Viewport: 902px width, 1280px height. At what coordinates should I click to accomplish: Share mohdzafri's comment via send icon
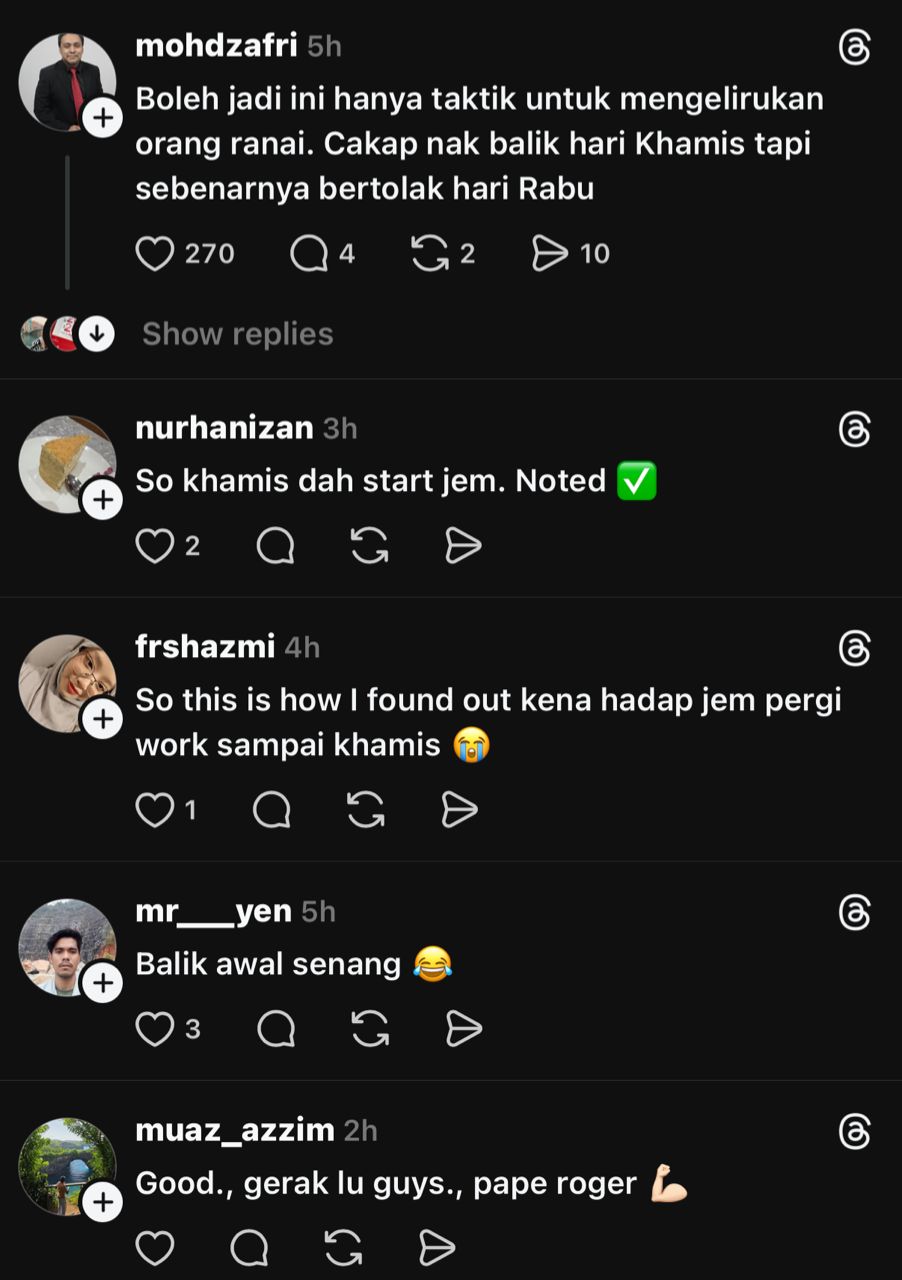pos(550,254)
